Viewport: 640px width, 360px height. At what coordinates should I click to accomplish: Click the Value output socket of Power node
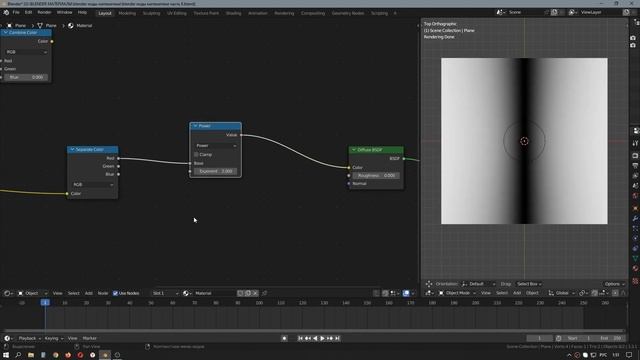coord(241,135)
